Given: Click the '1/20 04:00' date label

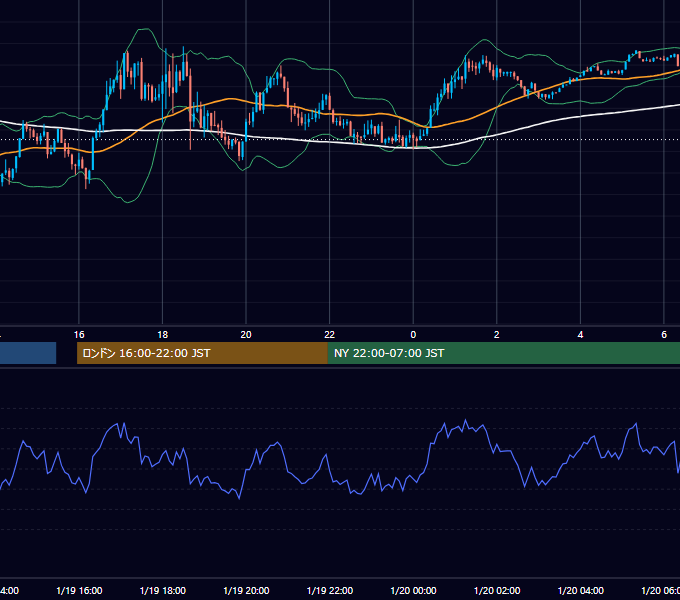Looking at the screenshot, I should [x=581, y=590].
